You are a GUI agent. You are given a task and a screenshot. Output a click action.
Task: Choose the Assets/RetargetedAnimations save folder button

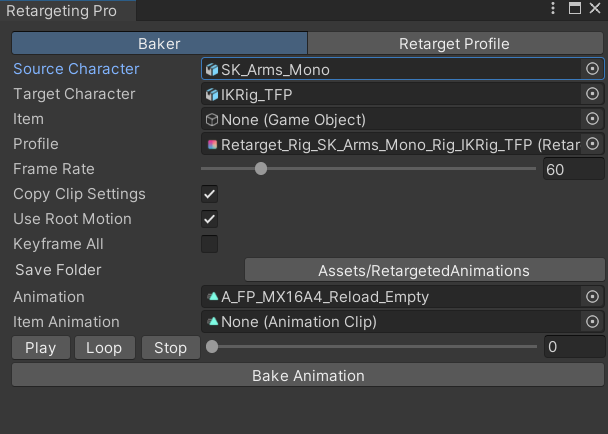[x=424, y=270]
